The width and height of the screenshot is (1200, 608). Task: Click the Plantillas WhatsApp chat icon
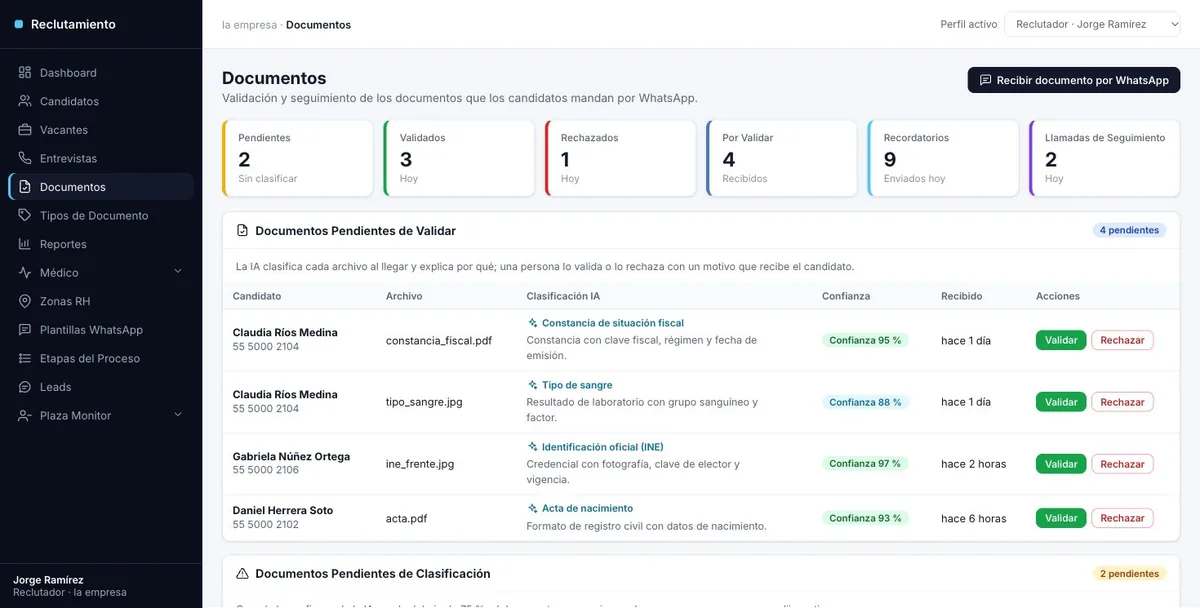tap(25, 330)
